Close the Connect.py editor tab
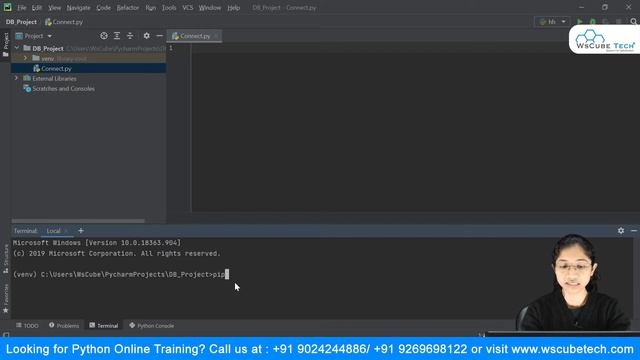The width and height of the screenshot is (640, 360). click(216, 36)
